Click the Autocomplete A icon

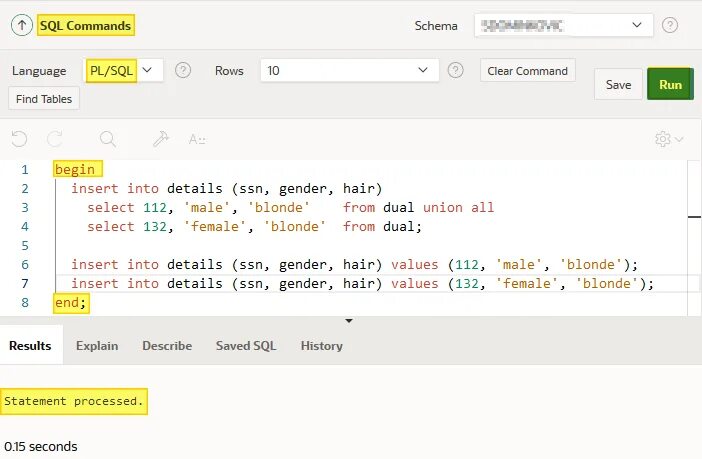tap(197, 139)
